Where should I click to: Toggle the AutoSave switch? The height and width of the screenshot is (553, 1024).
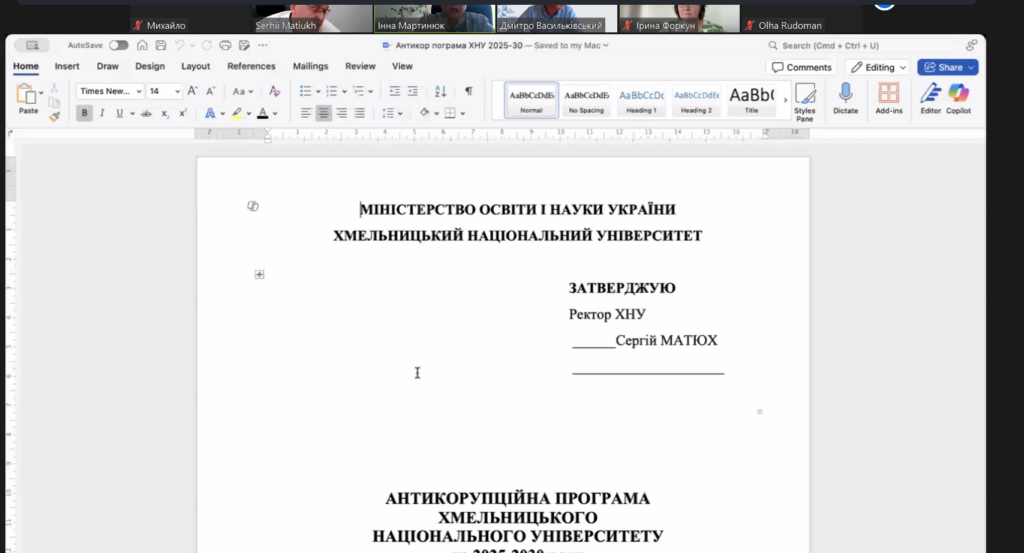coord(118,45)
